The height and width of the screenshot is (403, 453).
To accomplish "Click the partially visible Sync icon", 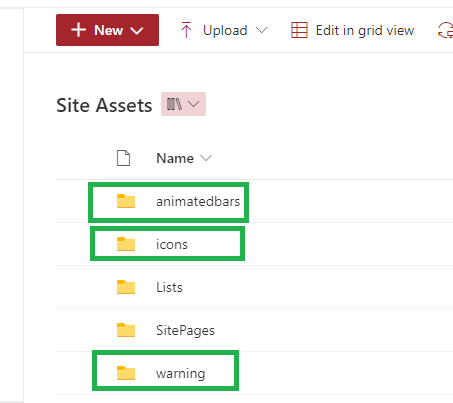I will click(446, 30).
